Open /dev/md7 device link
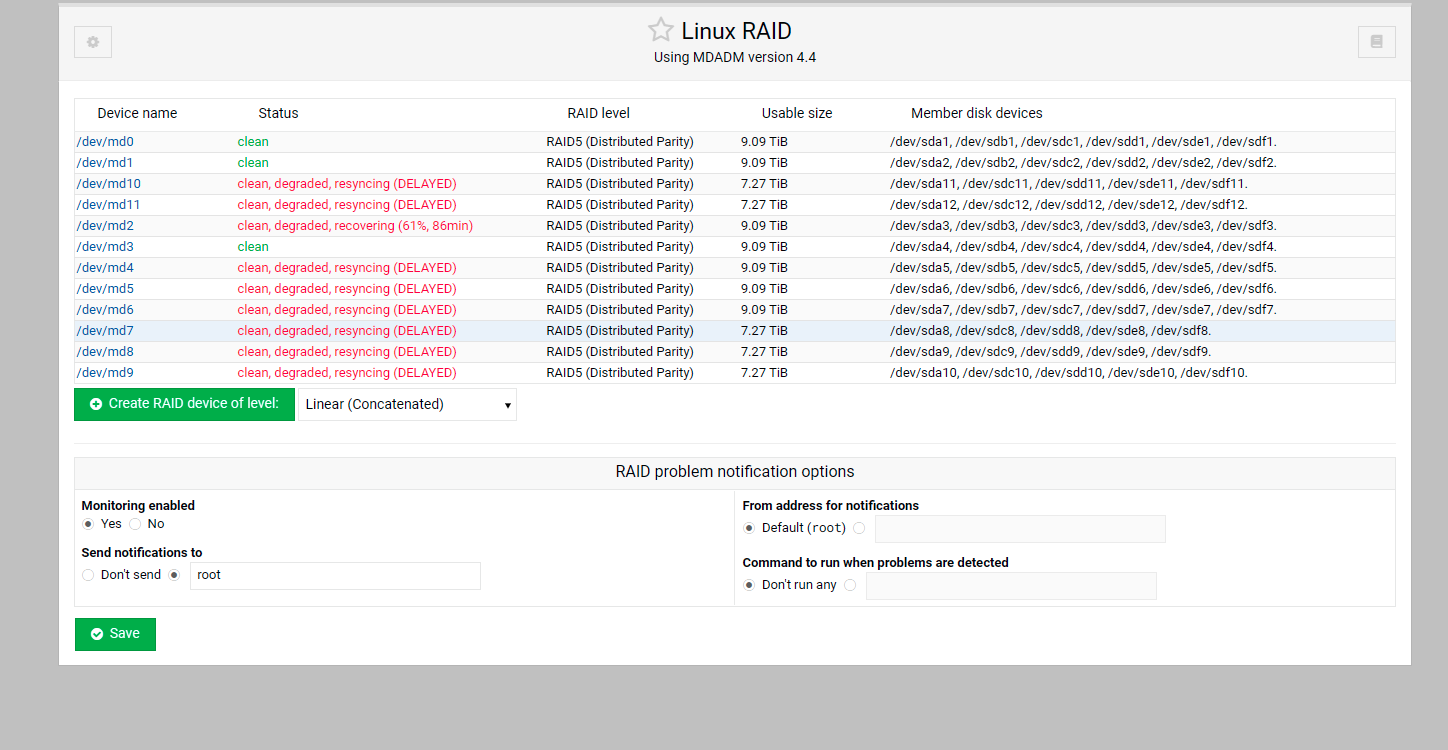Screen dimensions: 1448x750 (105, 331)
